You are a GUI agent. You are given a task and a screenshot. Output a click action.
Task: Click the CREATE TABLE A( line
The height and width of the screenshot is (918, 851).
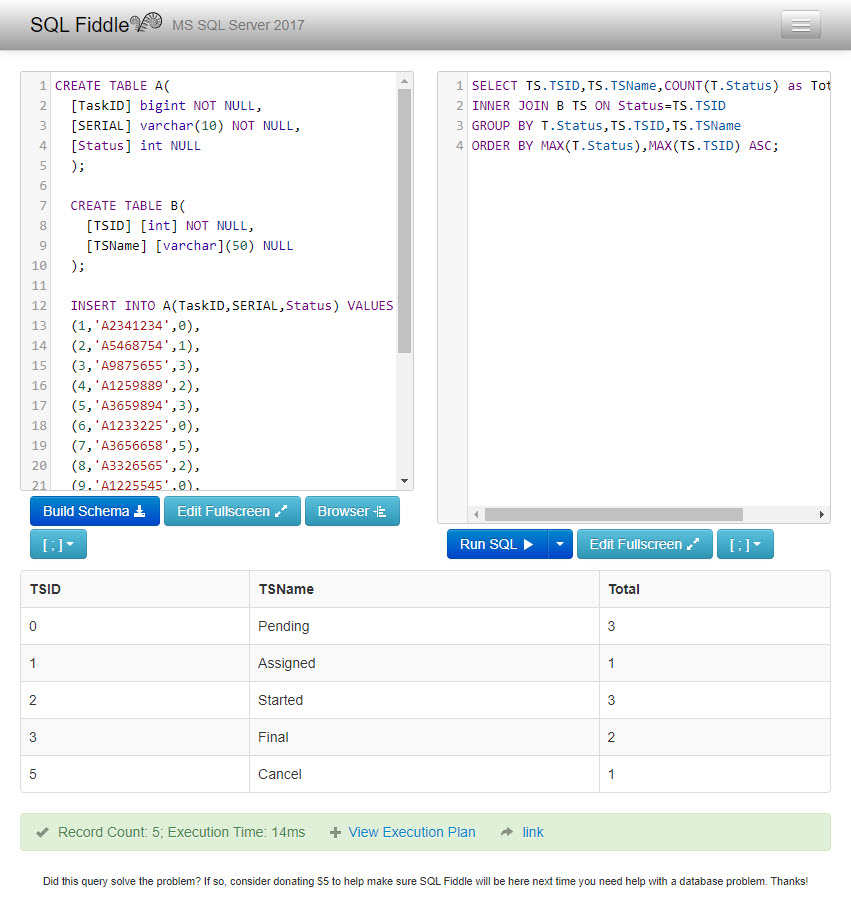pos(112,85)
